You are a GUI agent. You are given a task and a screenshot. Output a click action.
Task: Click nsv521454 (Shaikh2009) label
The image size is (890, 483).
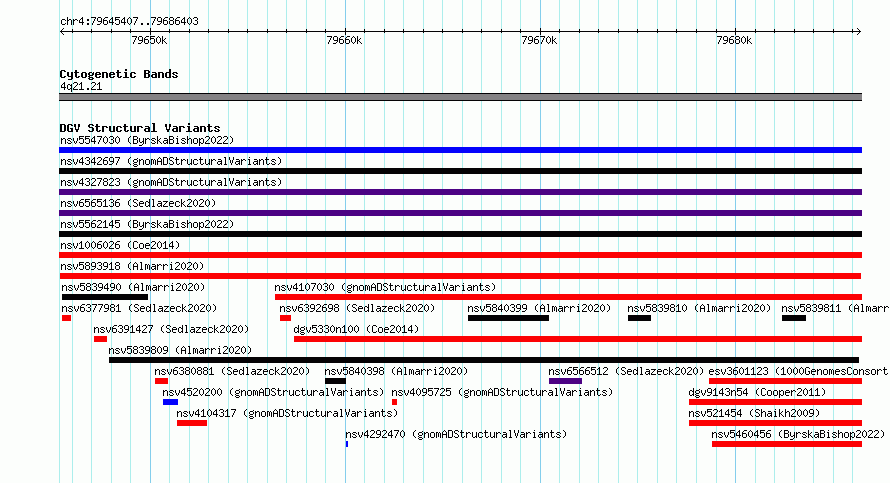(754, 413)
